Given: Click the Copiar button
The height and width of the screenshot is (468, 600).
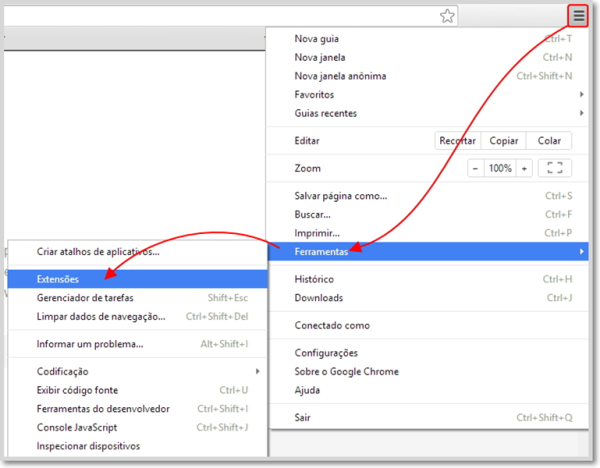Looking at the screenshot, I should [x=504, y=141].
